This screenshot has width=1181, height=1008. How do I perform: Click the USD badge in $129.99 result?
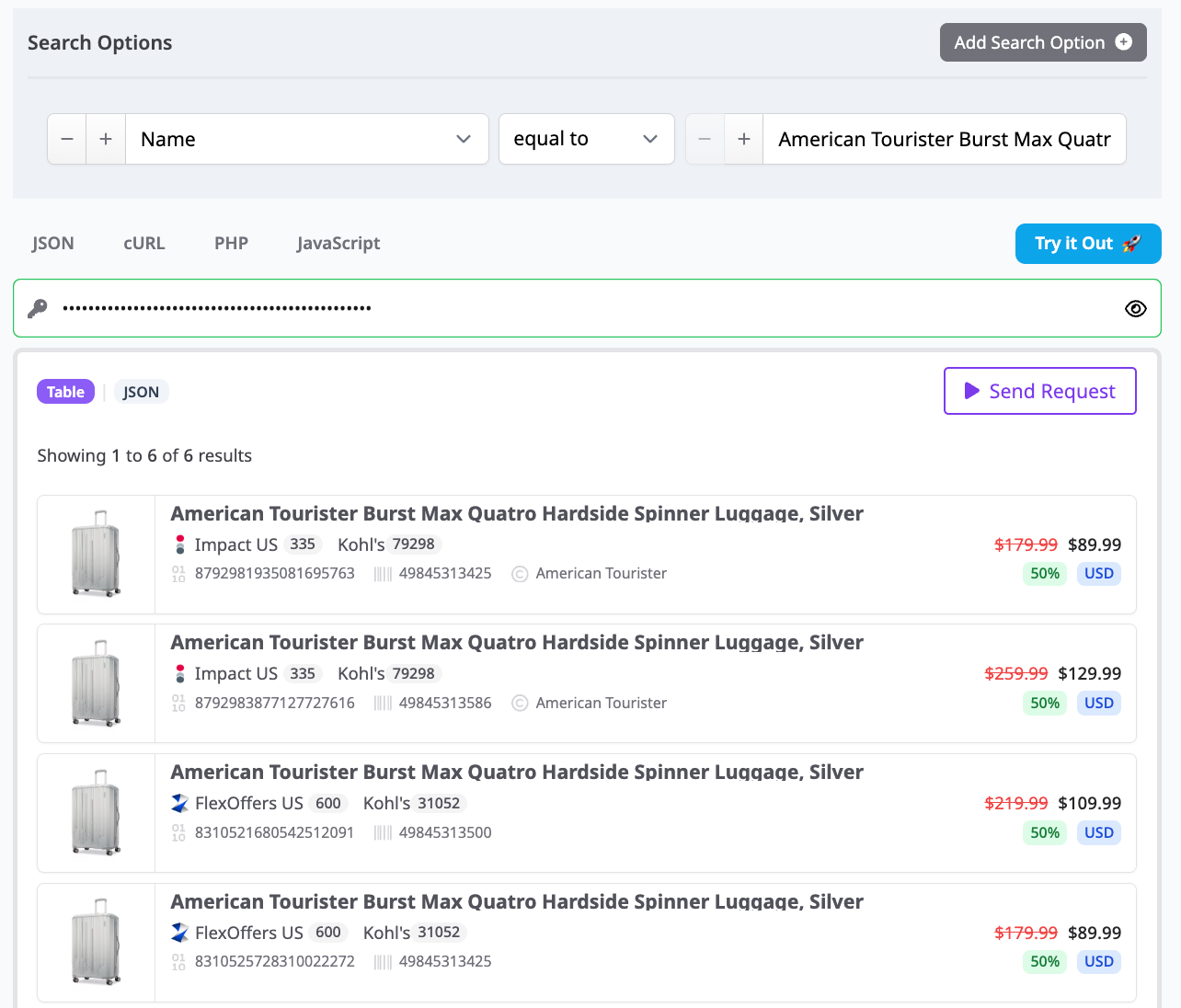click(1099, 704)
